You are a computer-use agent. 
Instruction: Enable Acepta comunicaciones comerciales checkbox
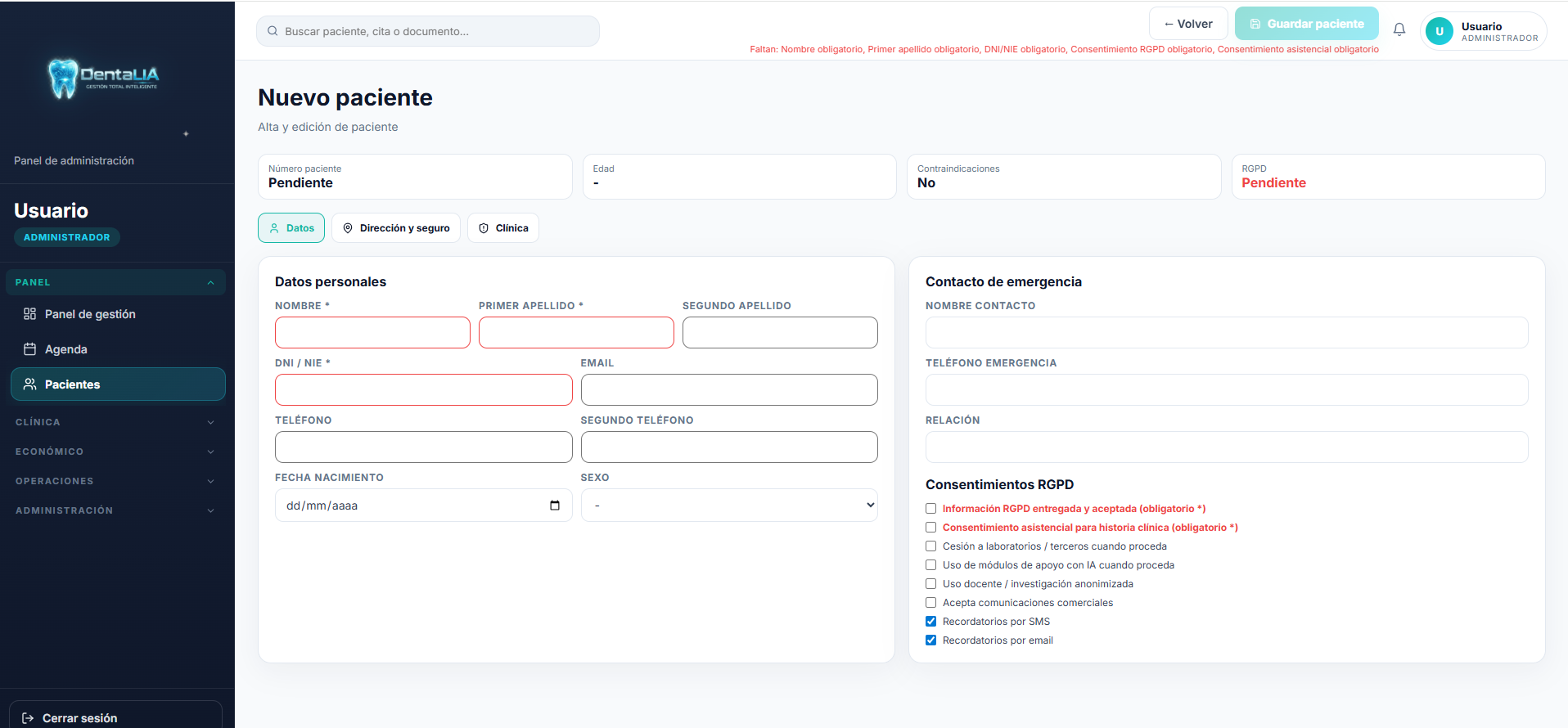(930, 603)
